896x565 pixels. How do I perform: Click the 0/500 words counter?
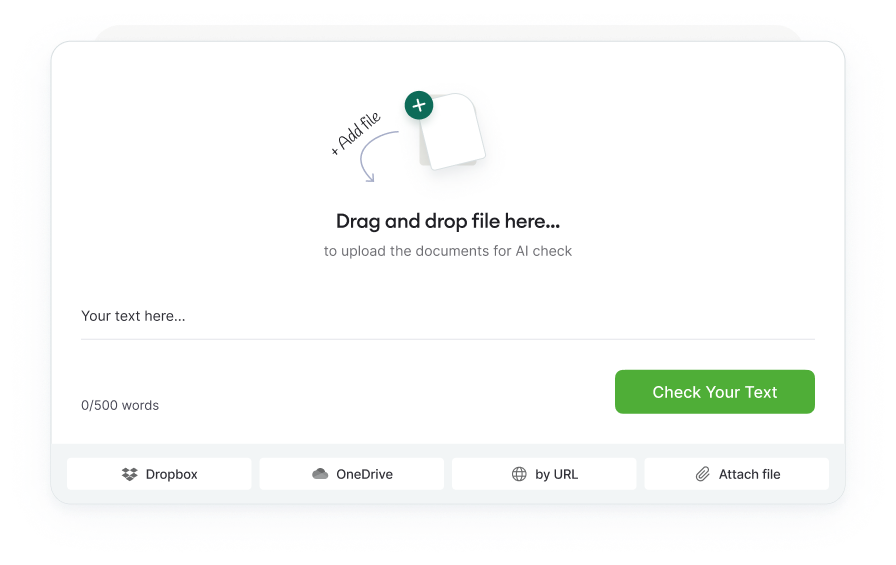(120, 406)
